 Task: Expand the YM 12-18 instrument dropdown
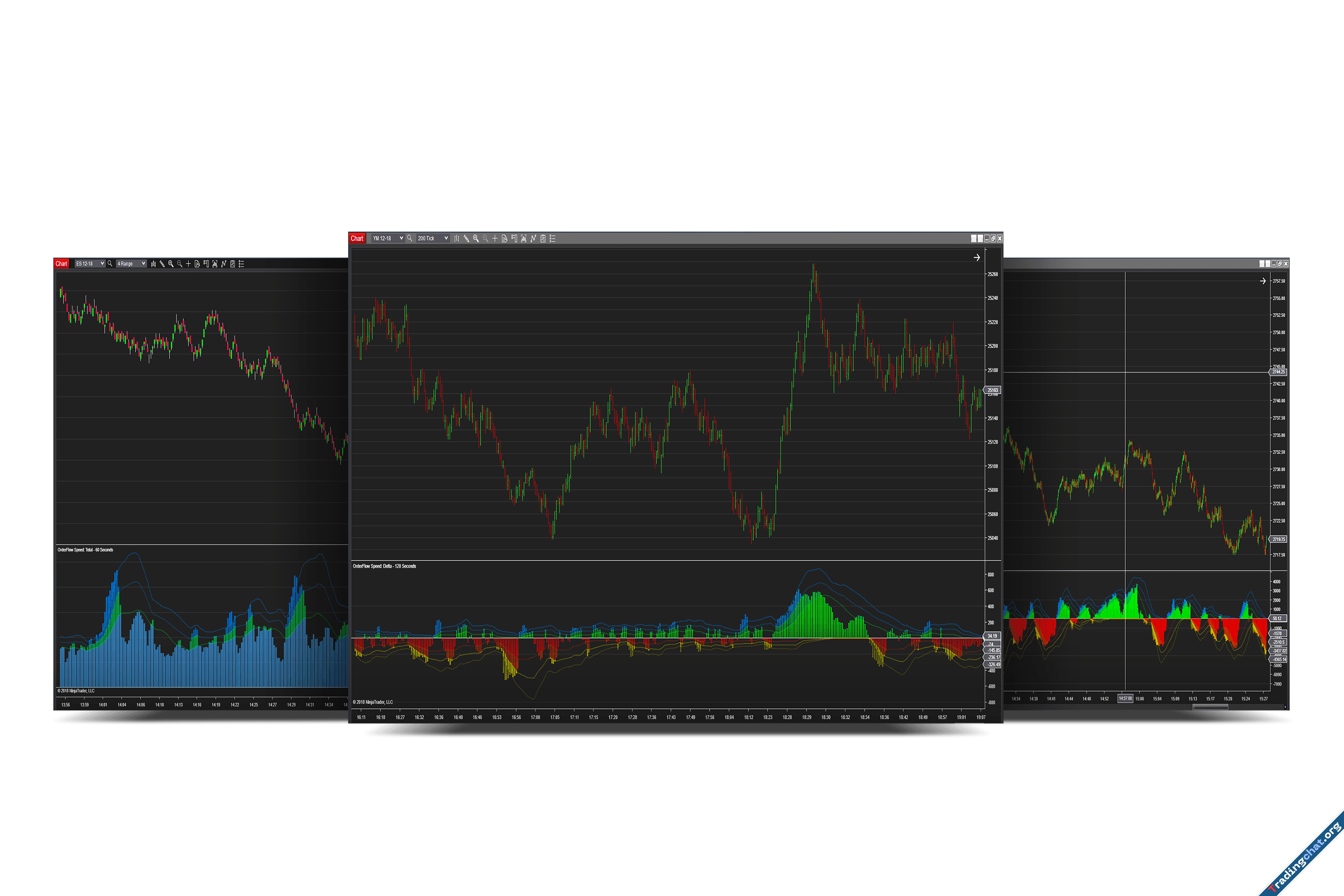click(401, 238)
